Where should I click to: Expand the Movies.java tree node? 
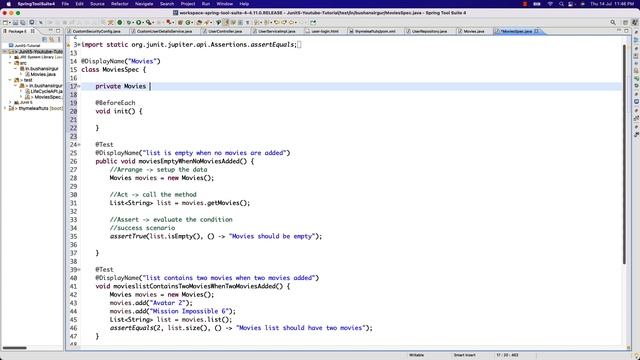(21, 74)
